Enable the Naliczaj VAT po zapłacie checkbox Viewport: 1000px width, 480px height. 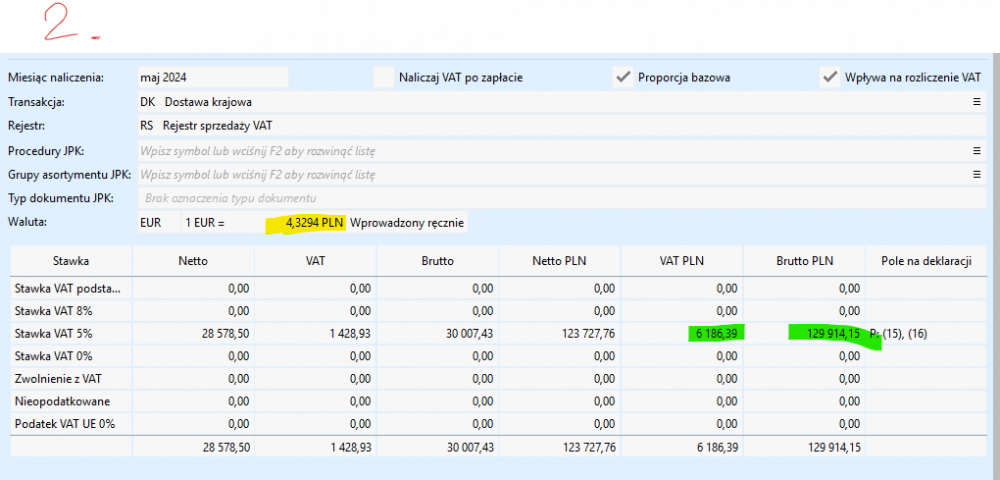coord(384,77)
